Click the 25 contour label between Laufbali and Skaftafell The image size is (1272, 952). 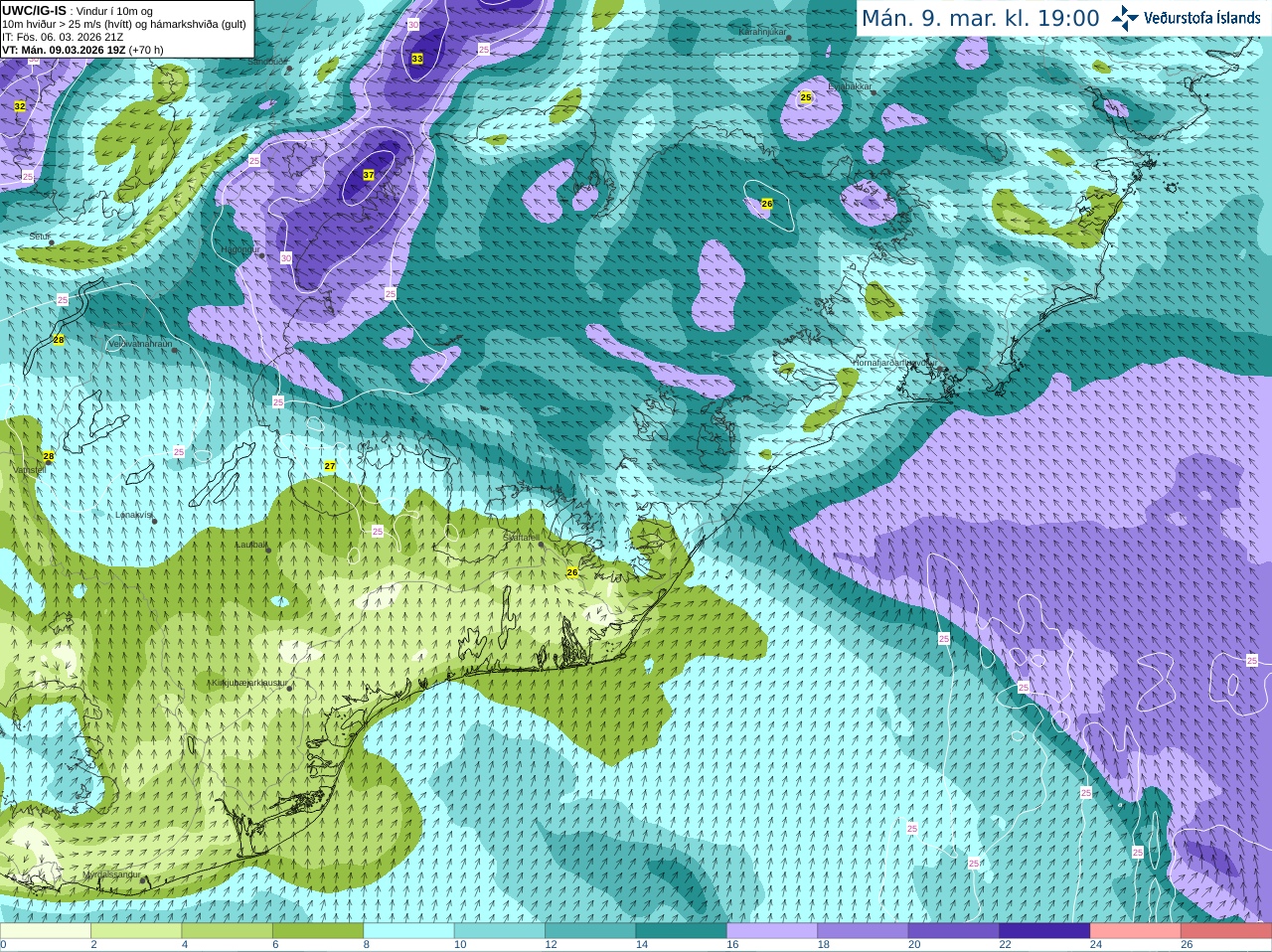coord(378,532)
